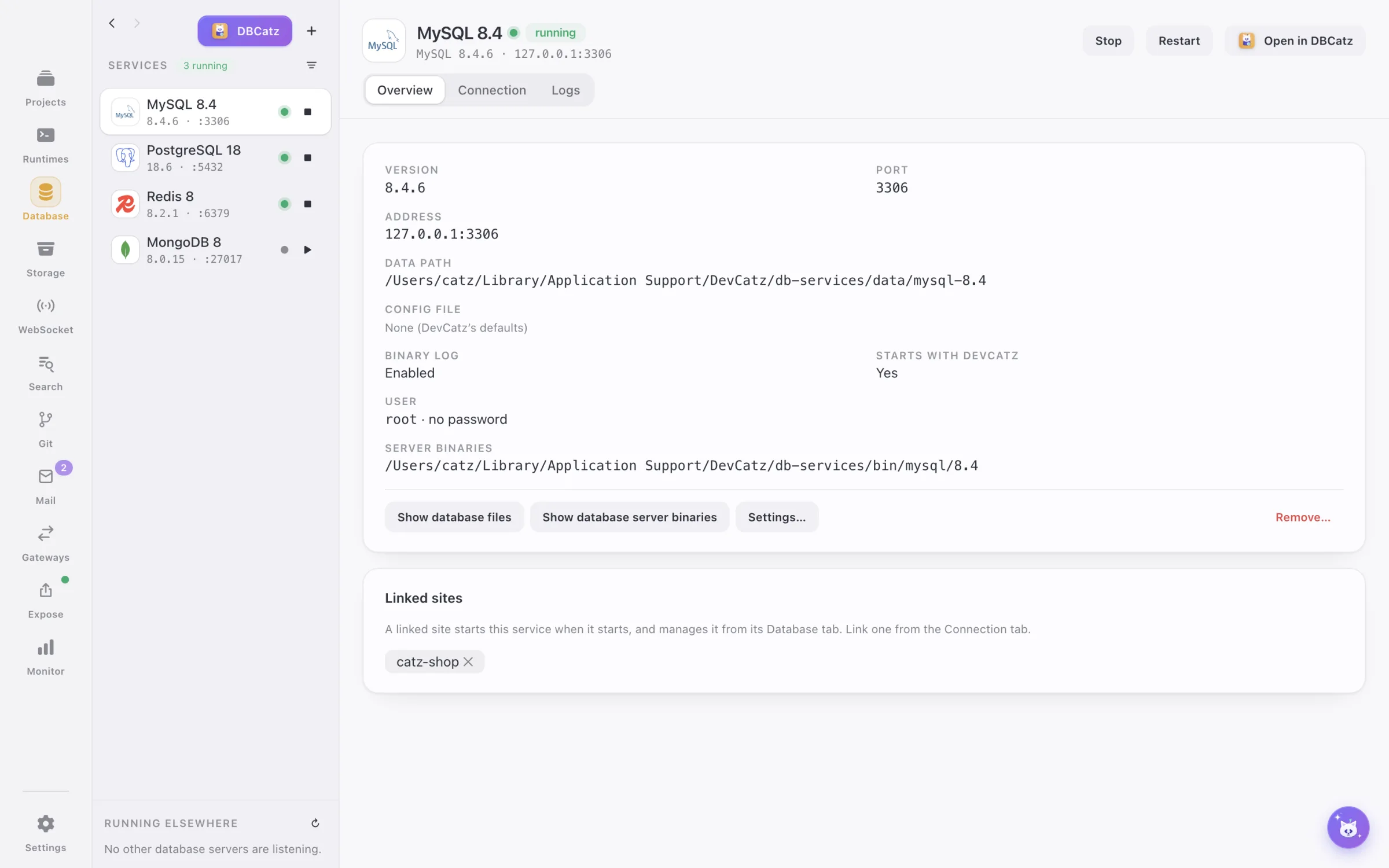This screenshot has width=1389, height=868.
Task: Click the plus icon to add service
Action: 311,31
